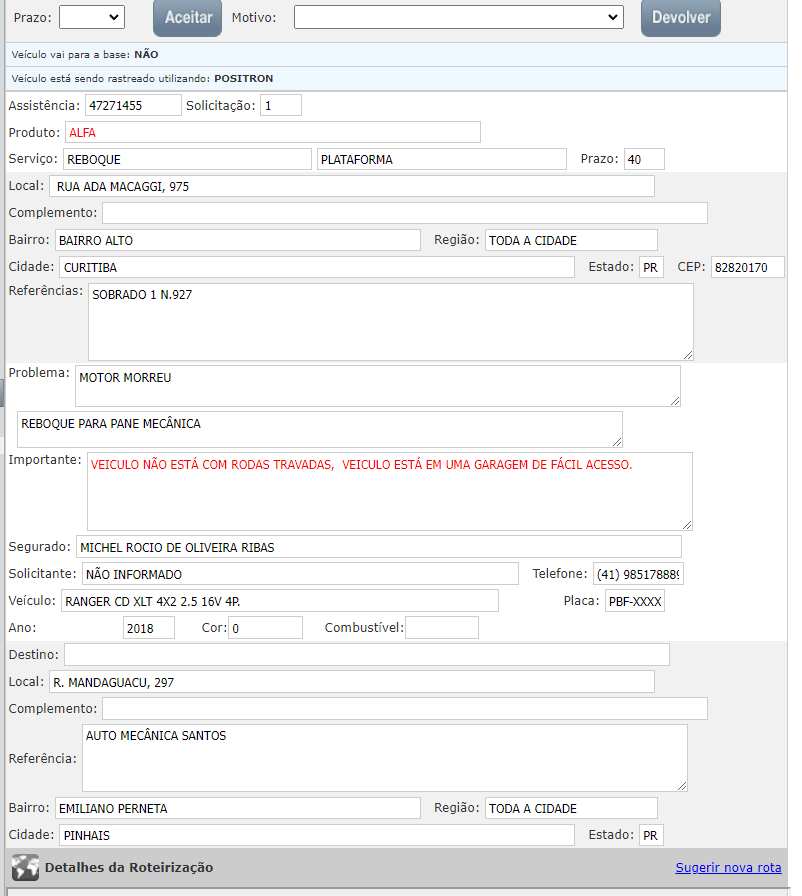Screen dimensions: 802x896
Task: Click the CEP field with 82820170
Action: pyautogui.click(x=748, y=268)
